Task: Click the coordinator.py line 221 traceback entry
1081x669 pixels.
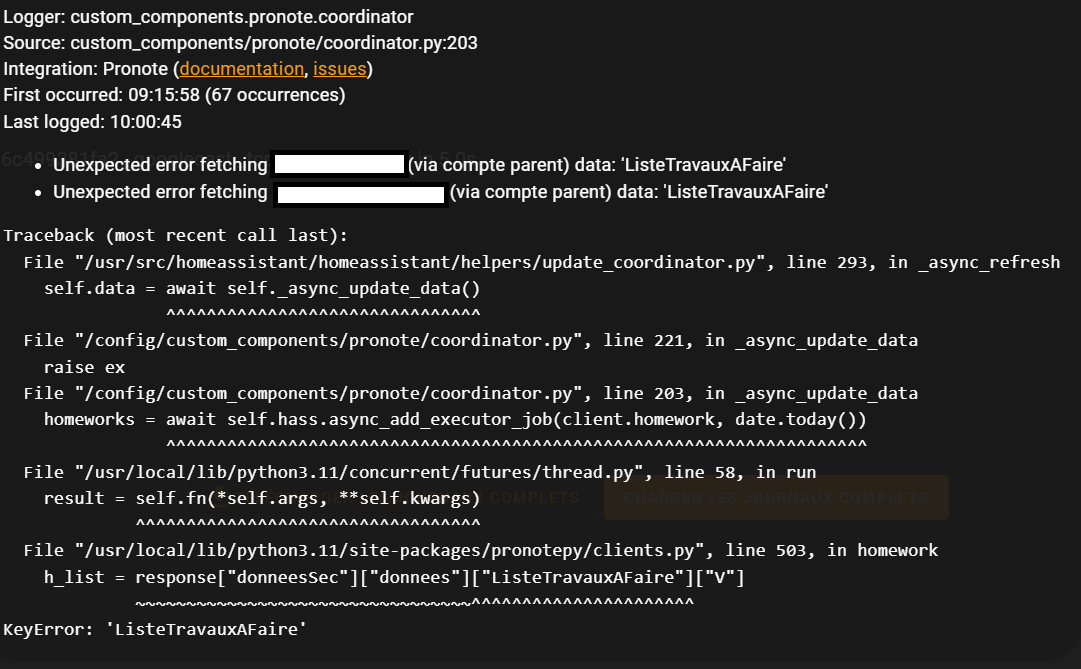Action: pyautogui.click(x=470, y=340)
